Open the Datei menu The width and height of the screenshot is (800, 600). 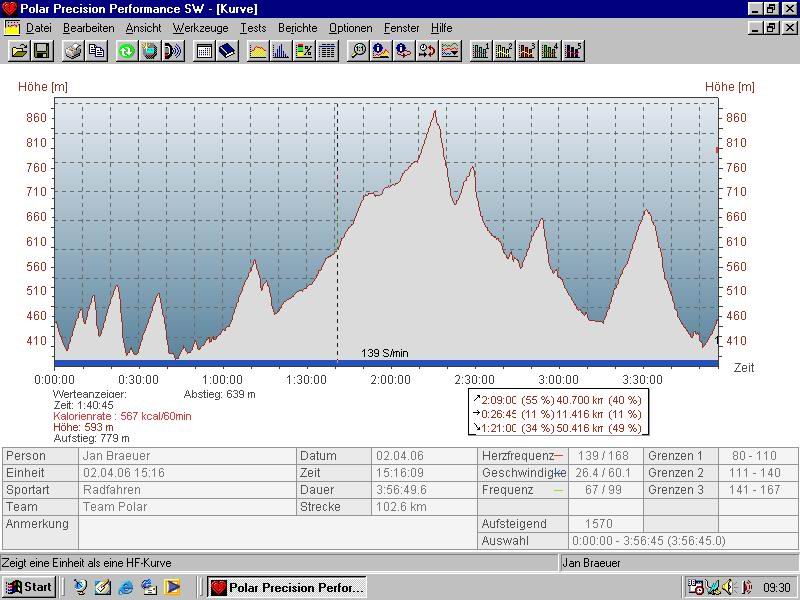[38, 28]
